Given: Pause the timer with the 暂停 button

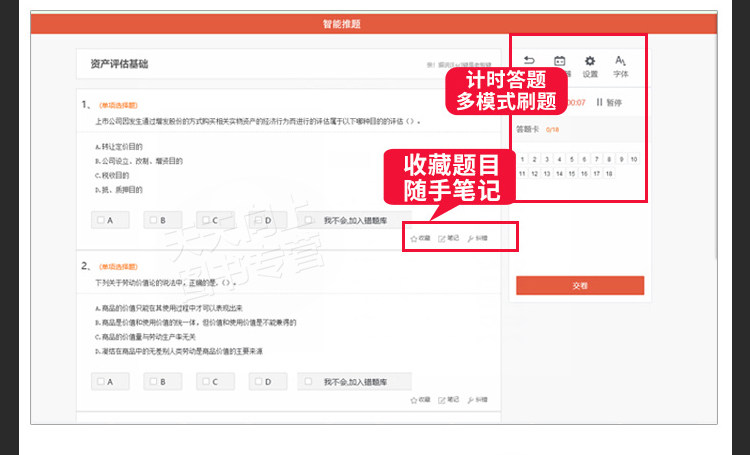Looking at the screenshot, I should (x=609, y=102).
